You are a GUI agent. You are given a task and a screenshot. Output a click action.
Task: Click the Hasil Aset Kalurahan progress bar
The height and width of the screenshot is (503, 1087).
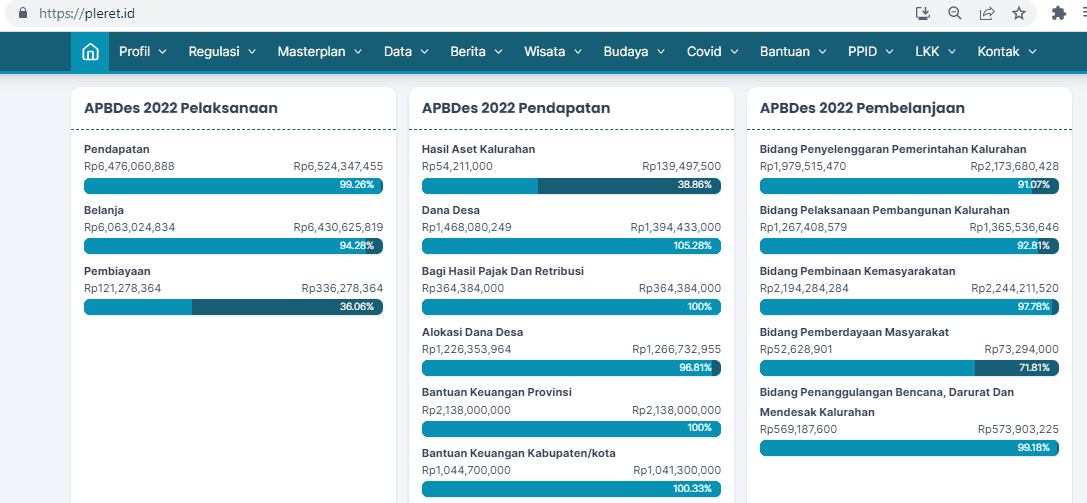pyautogui.click(x=571, y=186)
